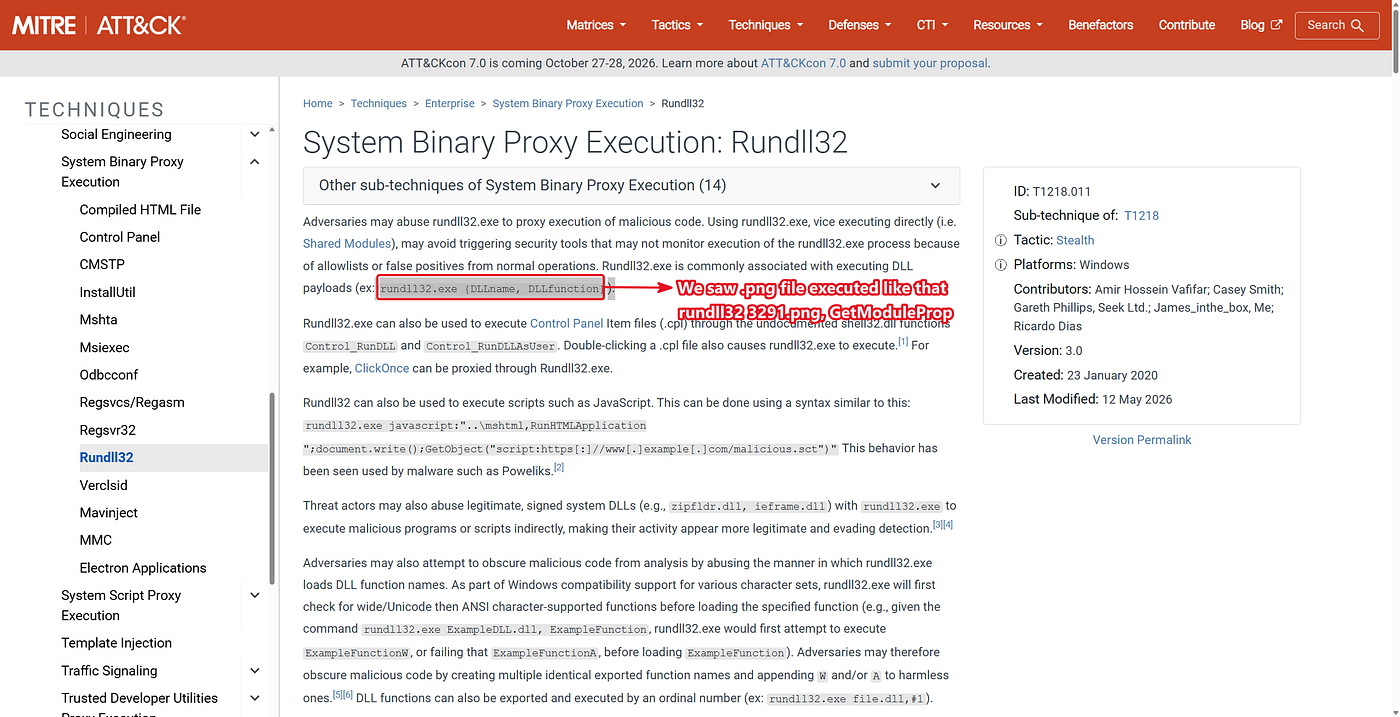
Task: Expand Trusted Developer Utilities chevron
Action: (x=255, y=698)
